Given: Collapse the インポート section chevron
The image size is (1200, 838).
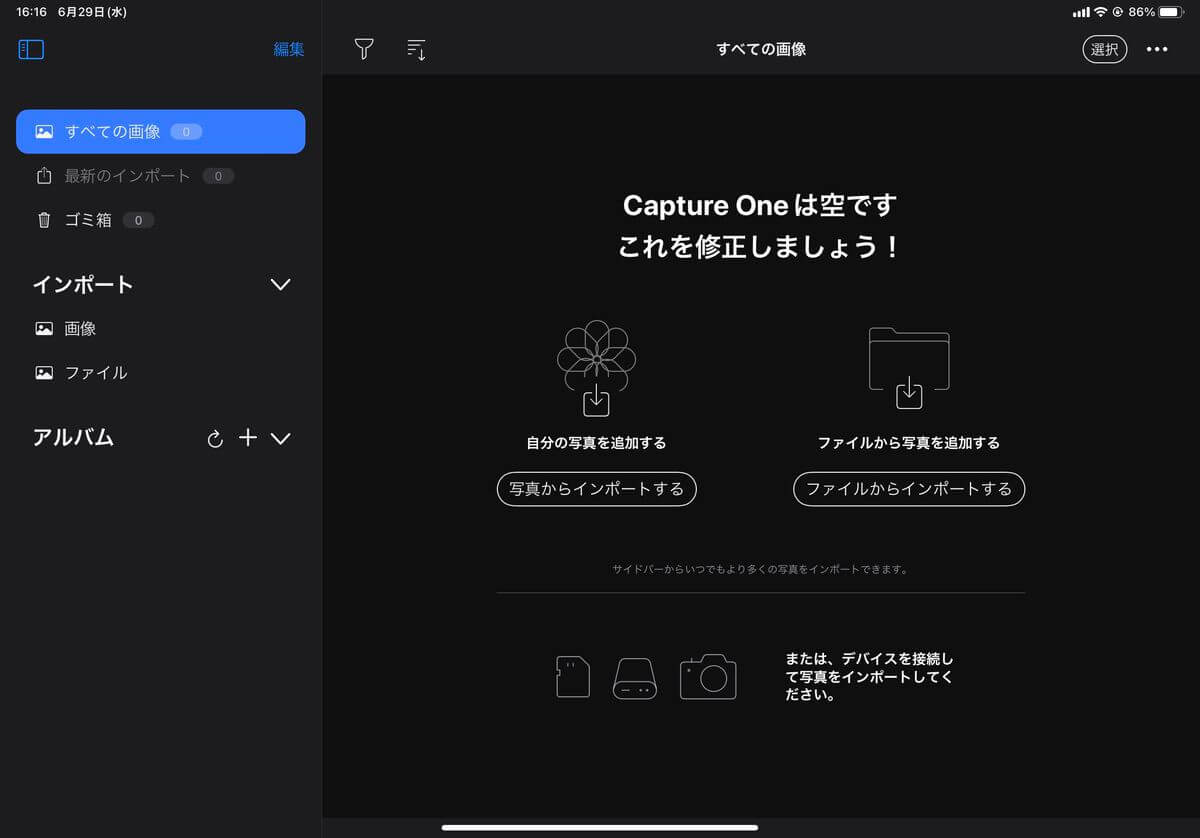Looking at the screenshot, I should point(281,285).
